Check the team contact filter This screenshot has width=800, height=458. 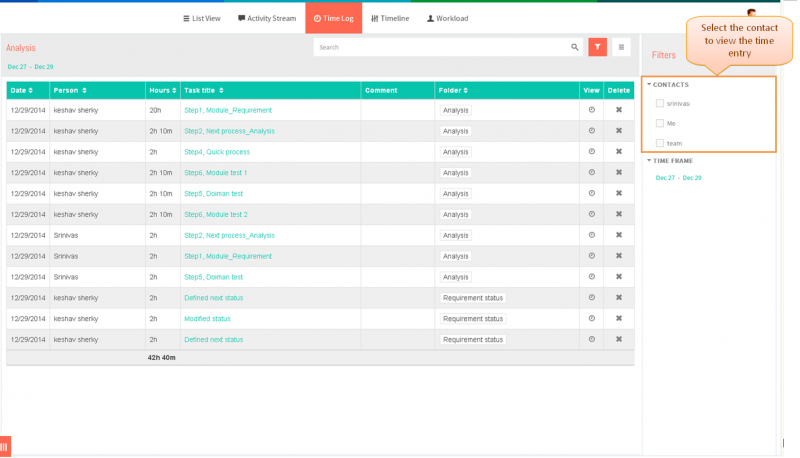tap(660, 143)
